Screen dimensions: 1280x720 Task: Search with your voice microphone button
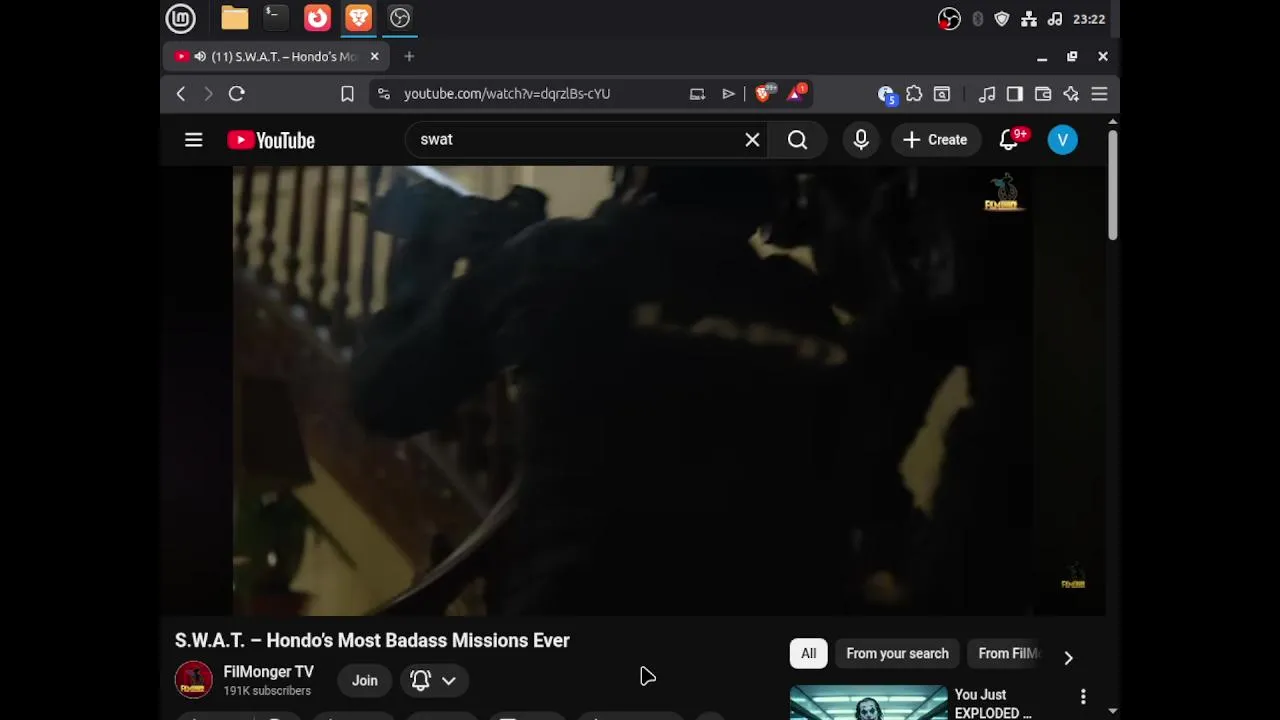[x=861, y=140]
